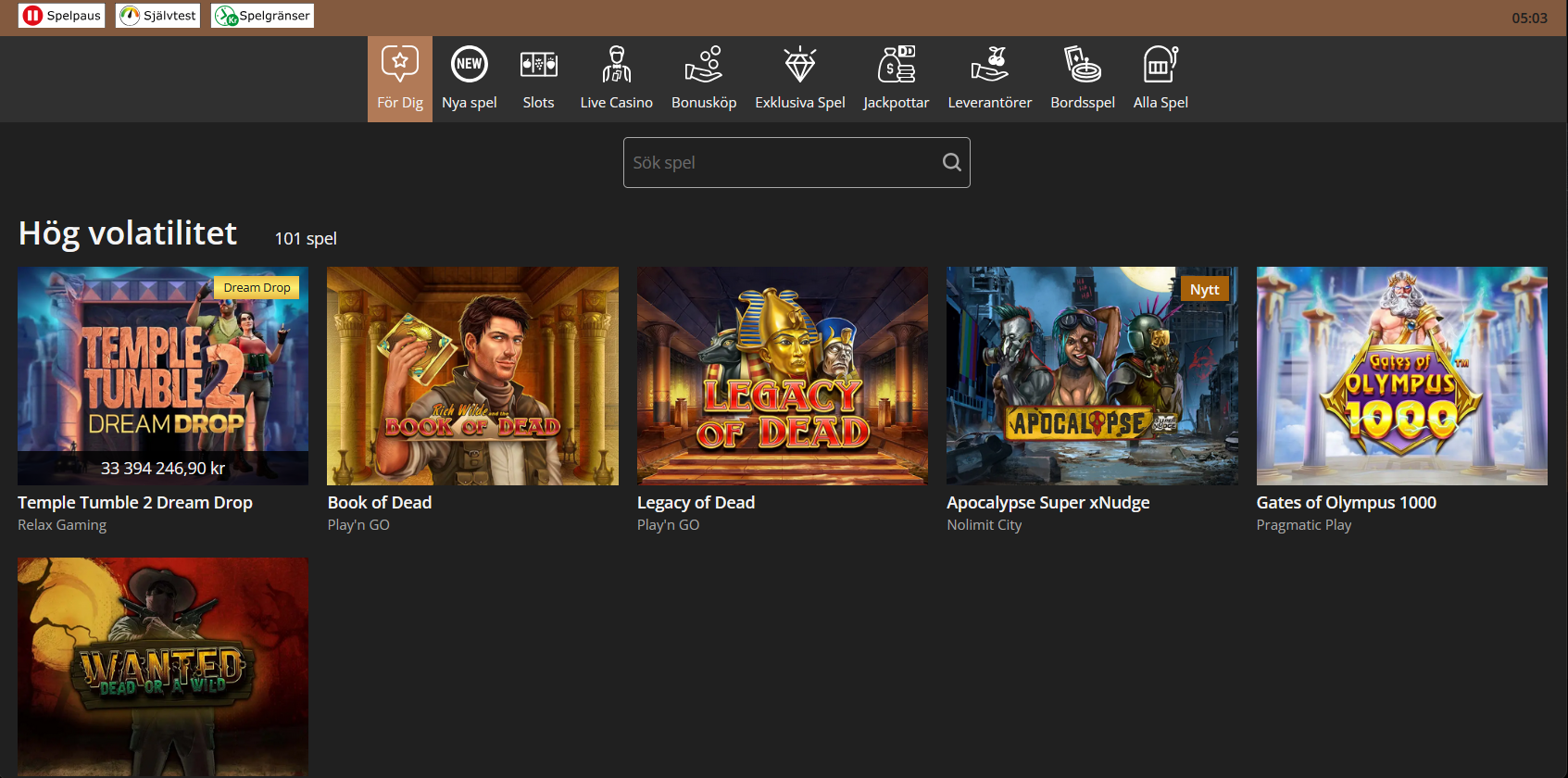Select the Bonusköp hand-with-coins icon
Image resolution: width=1568 pixels, height=778 pixels.
tap(704, 64)
